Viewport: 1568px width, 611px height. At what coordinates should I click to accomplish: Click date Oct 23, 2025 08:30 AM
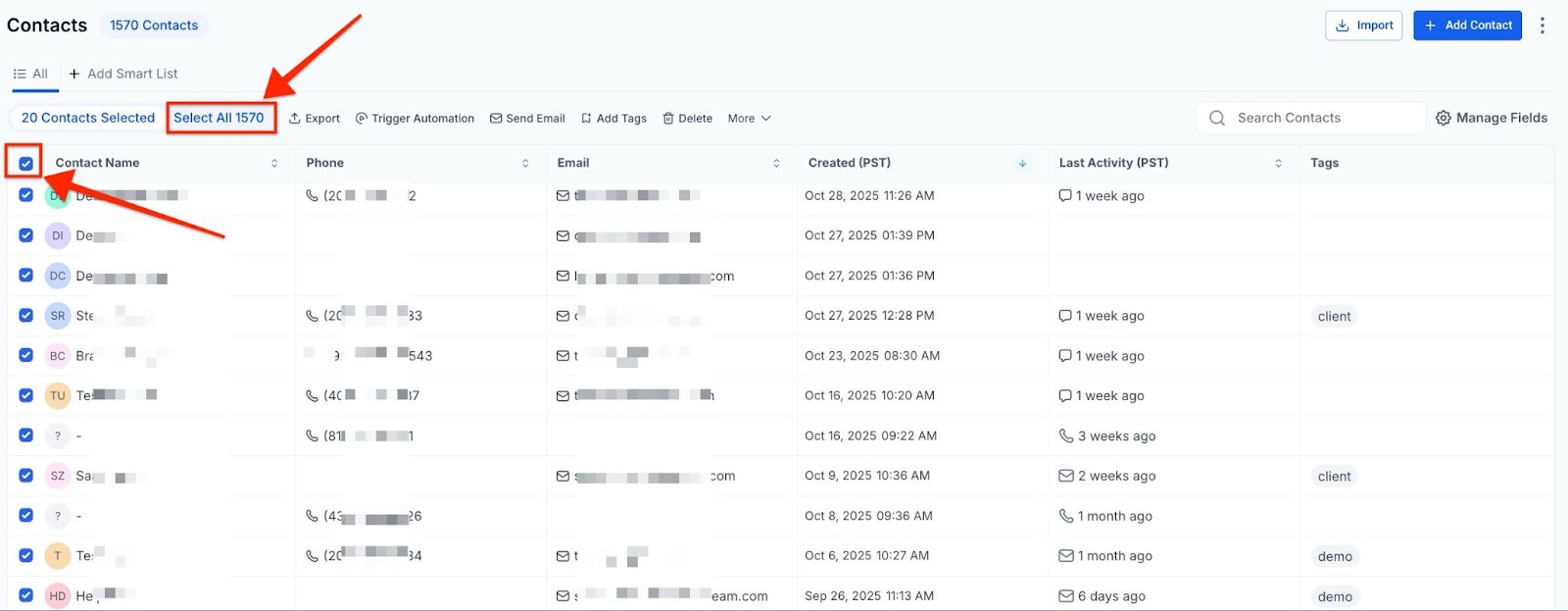pos(872,355)
